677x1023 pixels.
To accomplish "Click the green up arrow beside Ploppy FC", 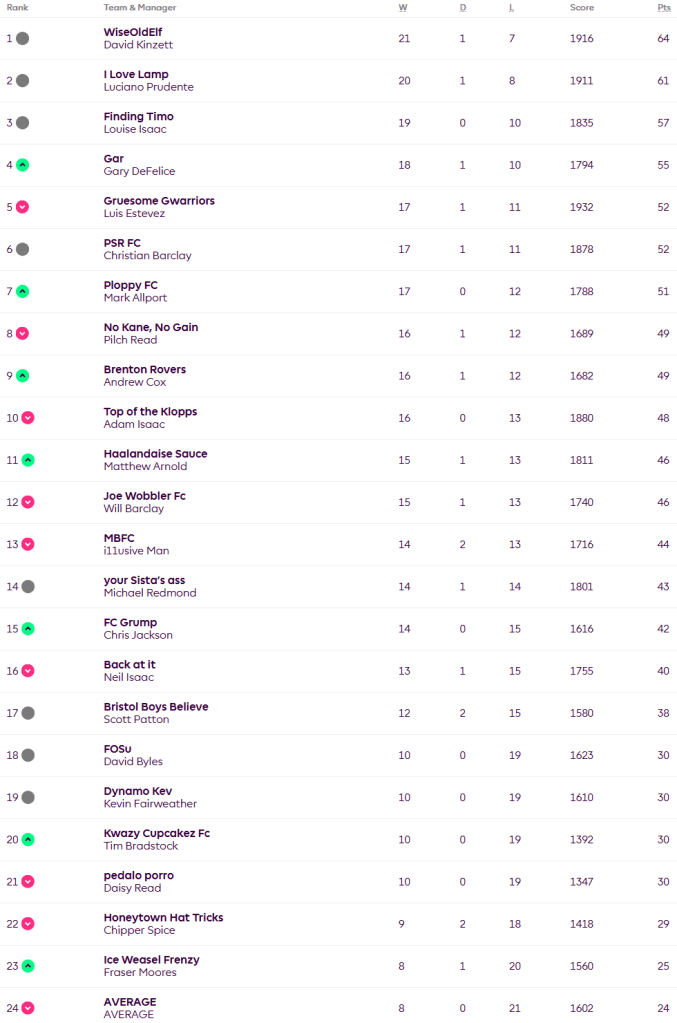I will pos(22,291).
